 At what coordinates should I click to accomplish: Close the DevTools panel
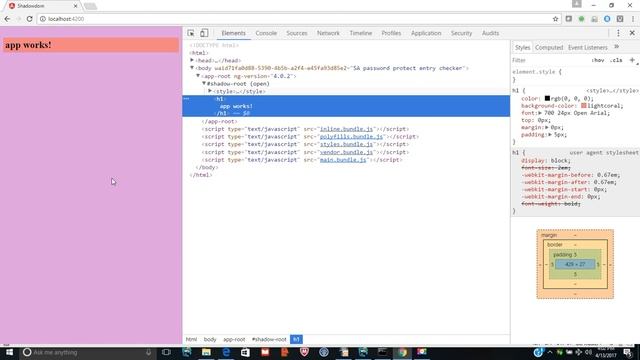click(632, 33)
